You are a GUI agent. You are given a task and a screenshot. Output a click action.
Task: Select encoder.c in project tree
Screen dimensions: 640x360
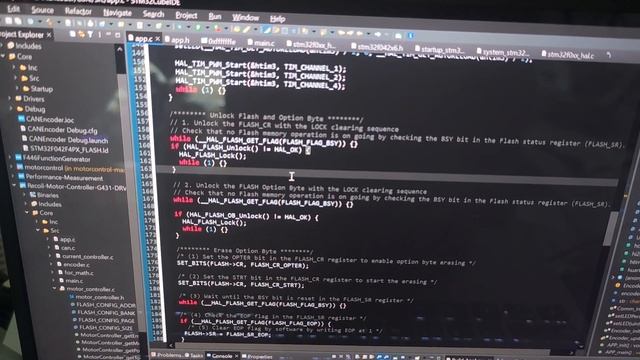coord(73,264)
